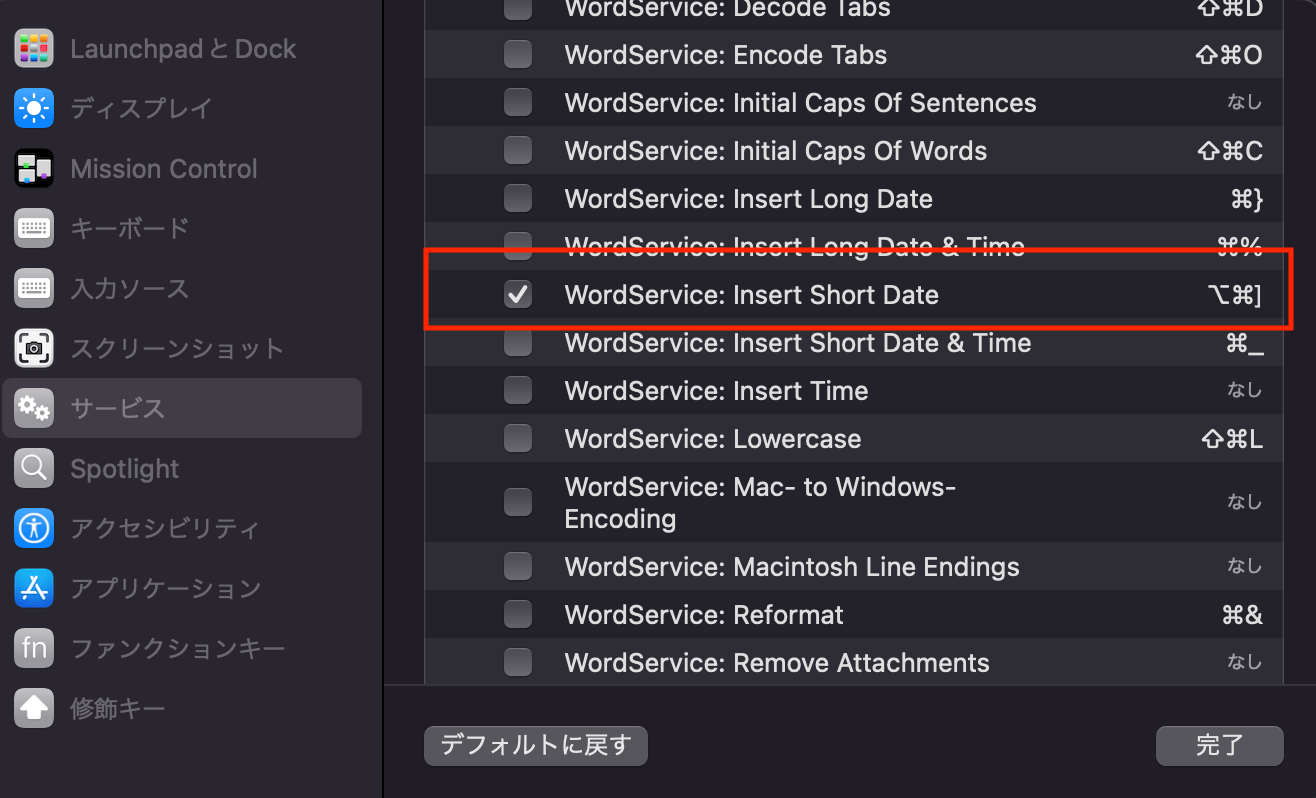Switch to 入力ソース sidebar category

coord(129,288)
